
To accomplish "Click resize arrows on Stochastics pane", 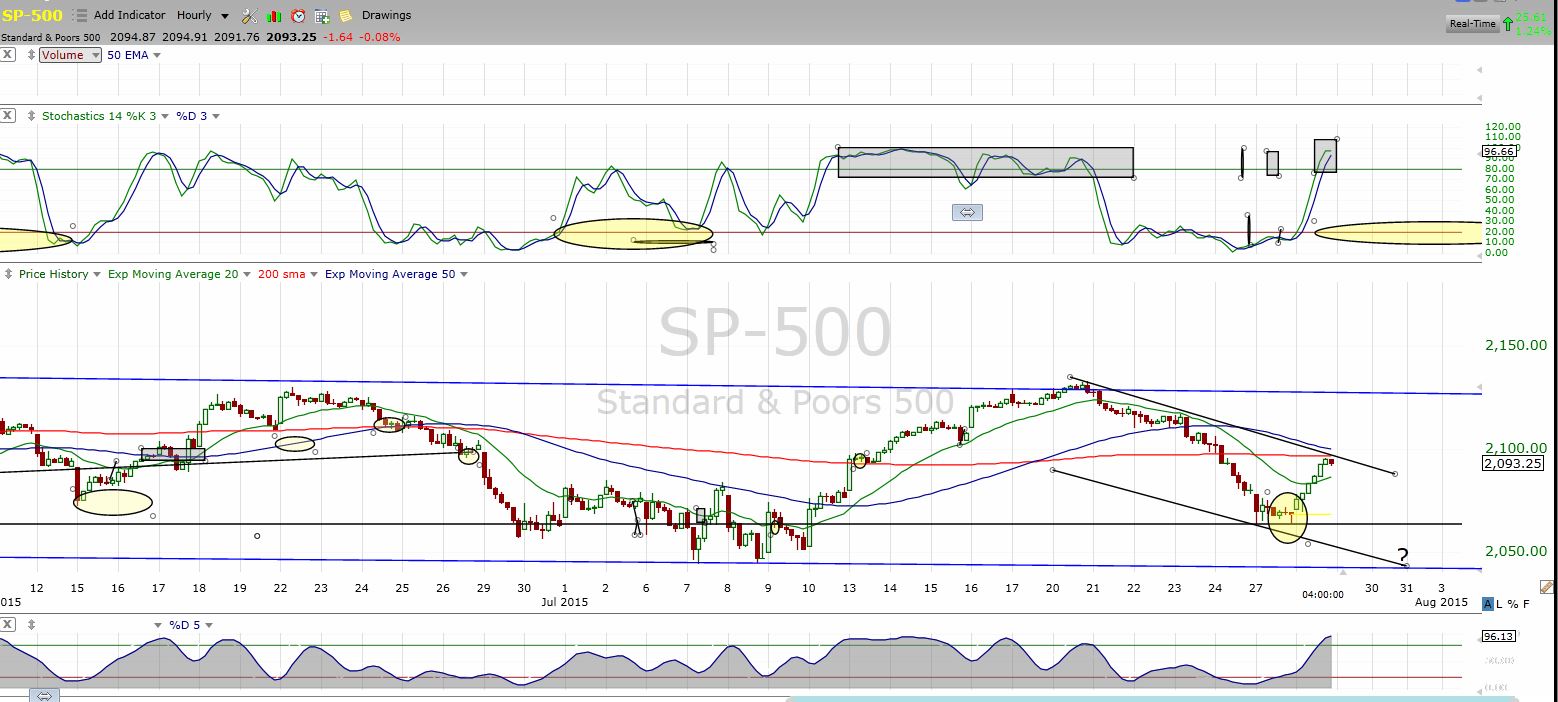I will [31, 116].
